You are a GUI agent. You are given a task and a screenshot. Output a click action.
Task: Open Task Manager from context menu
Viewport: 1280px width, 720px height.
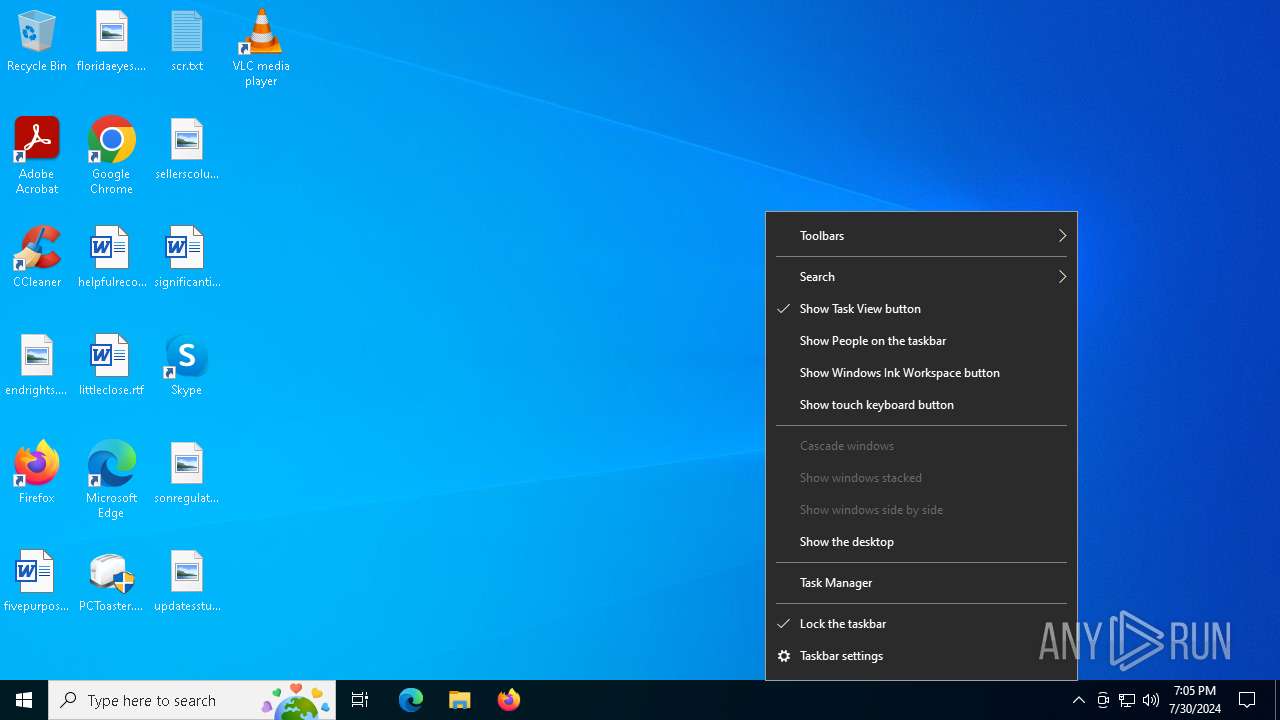[921, 583]
